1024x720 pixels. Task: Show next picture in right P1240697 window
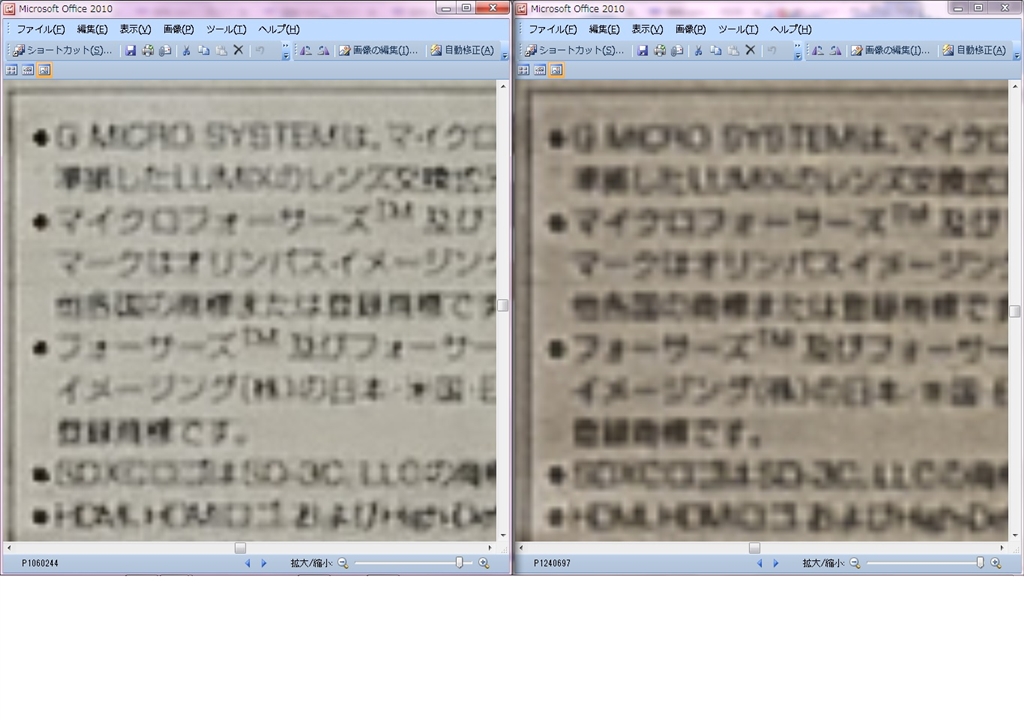776,563
